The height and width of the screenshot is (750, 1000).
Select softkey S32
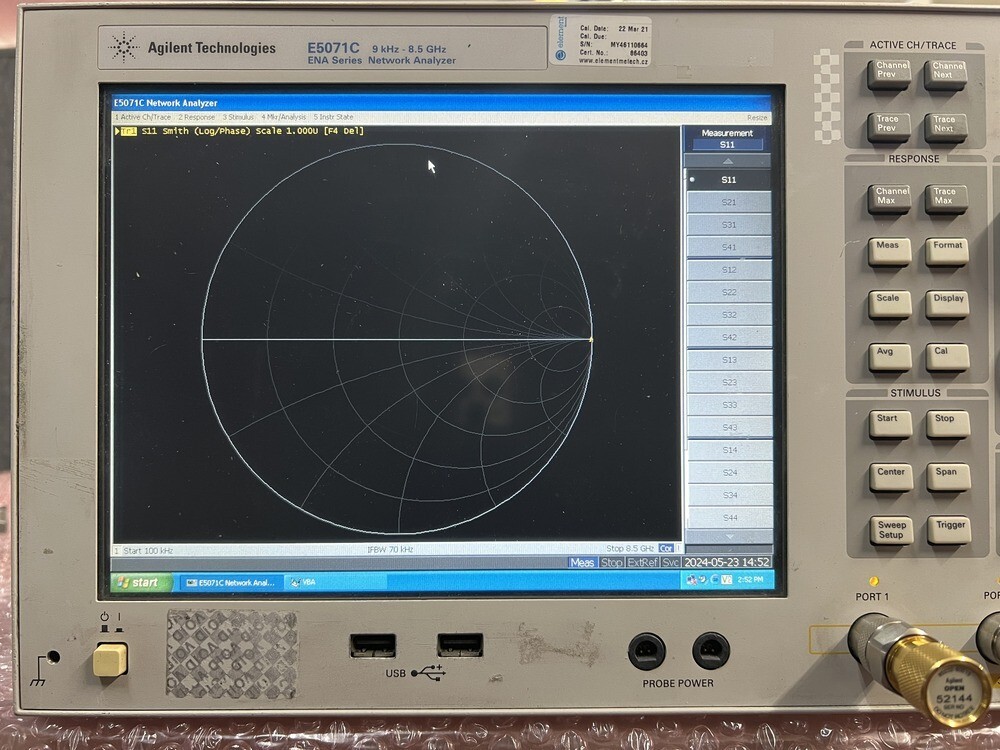pos(729,314)
